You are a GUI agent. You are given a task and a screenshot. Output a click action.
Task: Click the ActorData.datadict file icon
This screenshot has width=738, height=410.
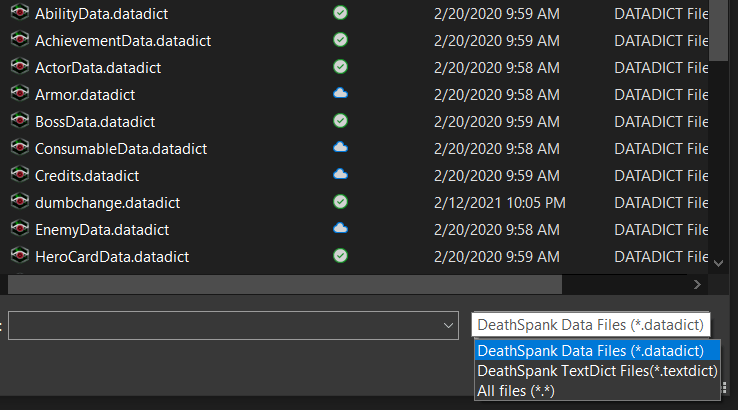pos(18,67)
